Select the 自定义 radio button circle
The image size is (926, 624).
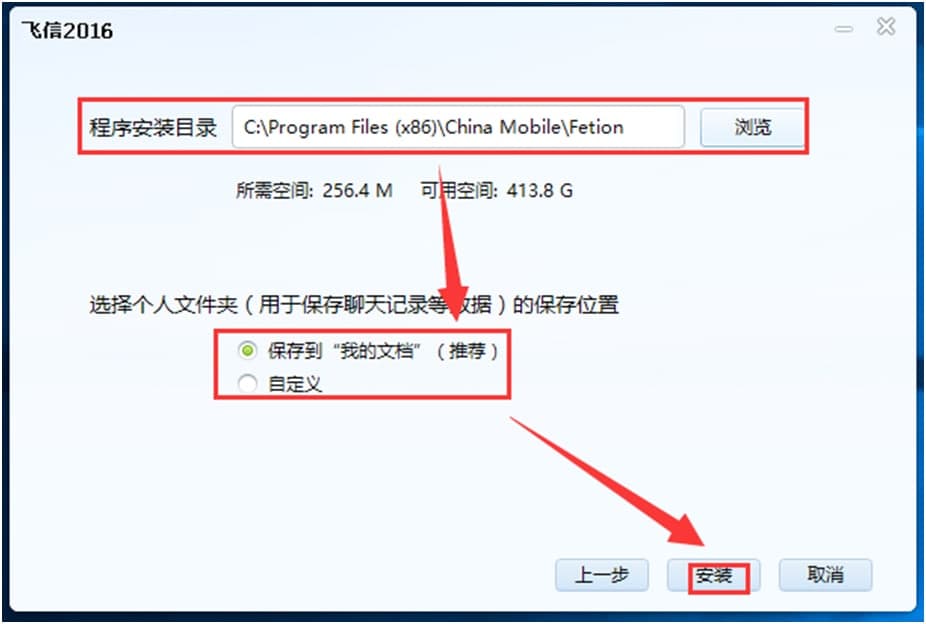(x=247, y=384)
